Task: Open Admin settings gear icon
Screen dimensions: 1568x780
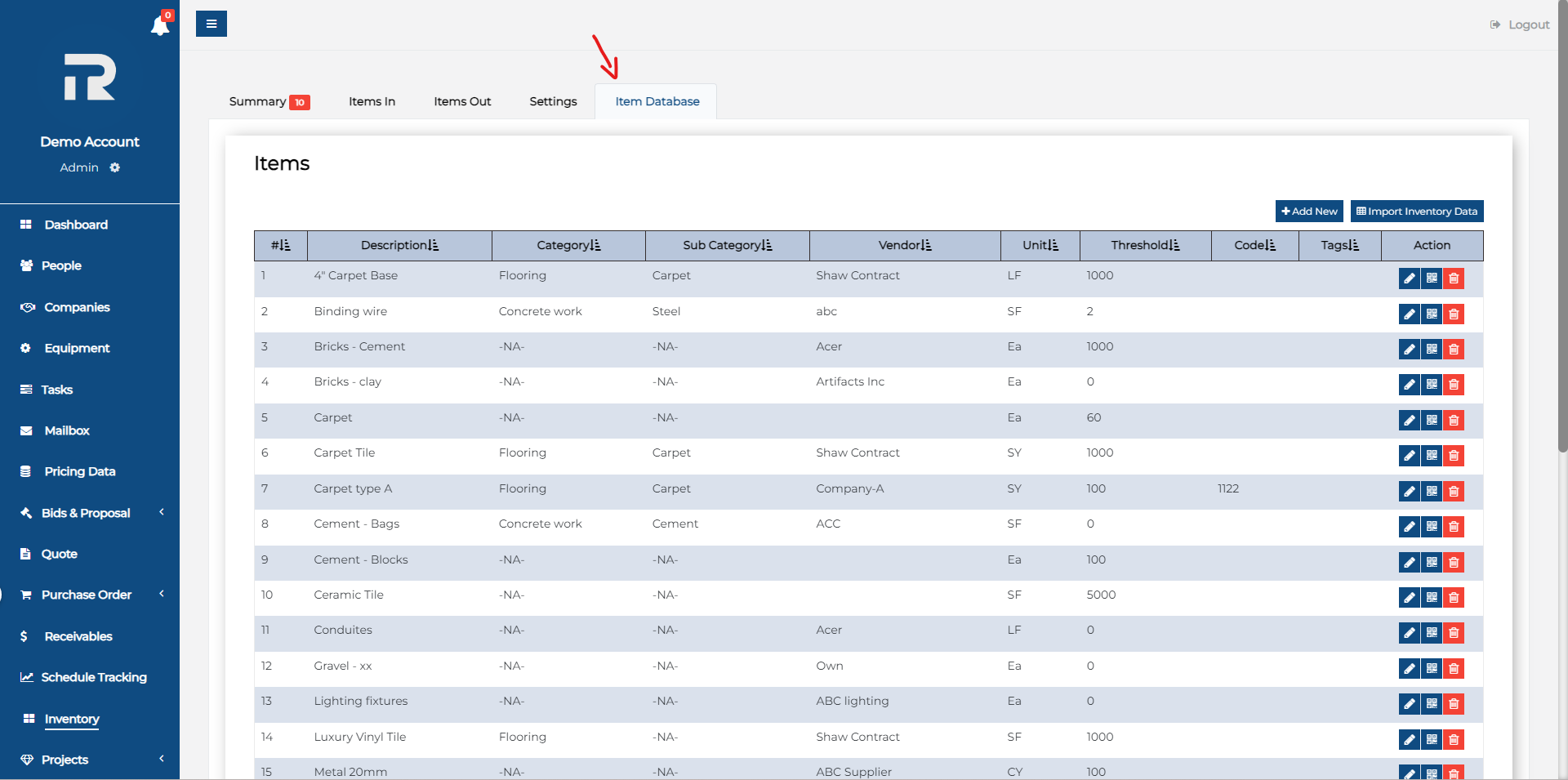Action: pyautogui.click(x=115, y=167)
